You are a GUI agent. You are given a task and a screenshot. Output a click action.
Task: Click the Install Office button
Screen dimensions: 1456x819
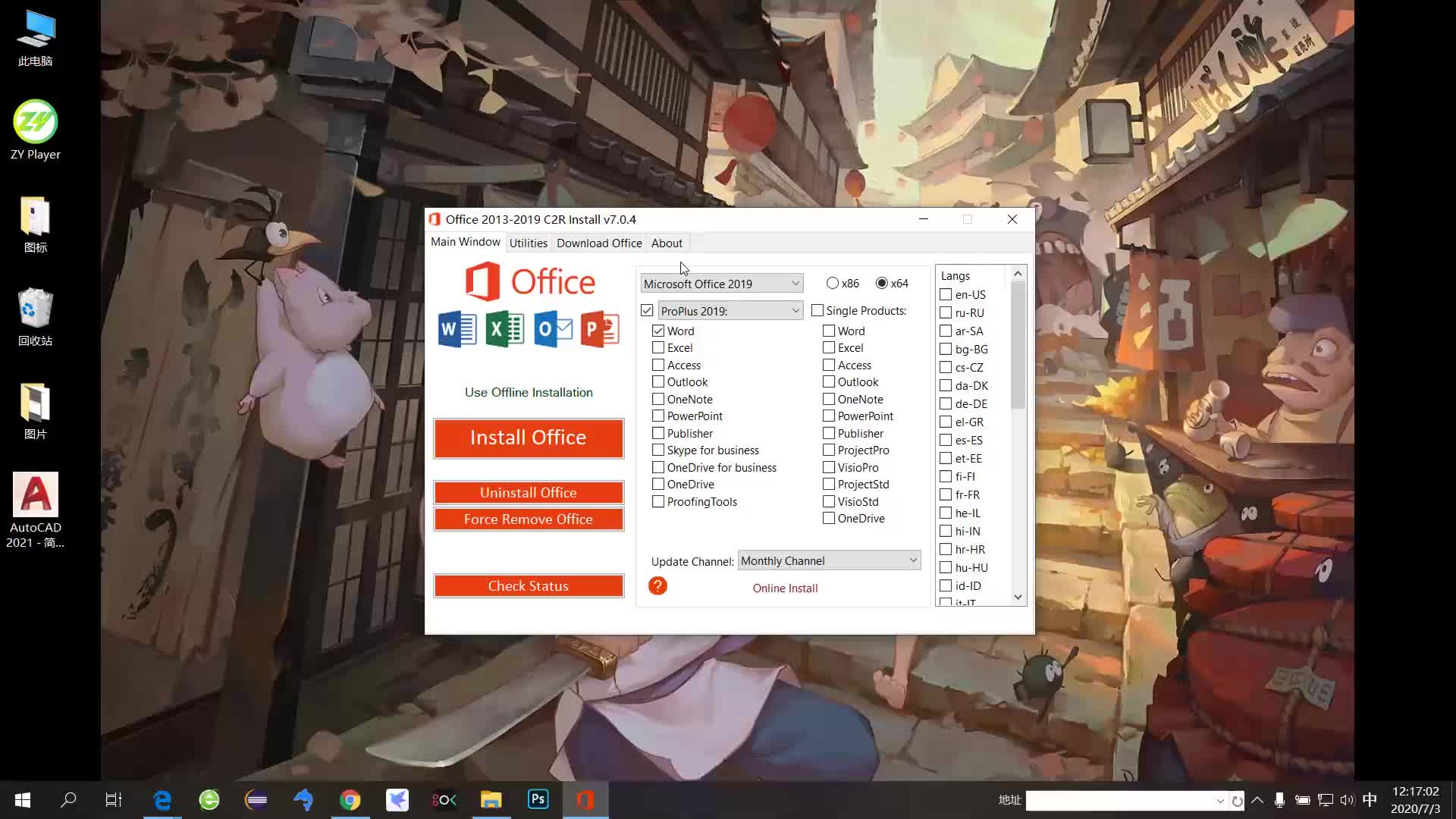pyautogui.click(x=528, y=438)
